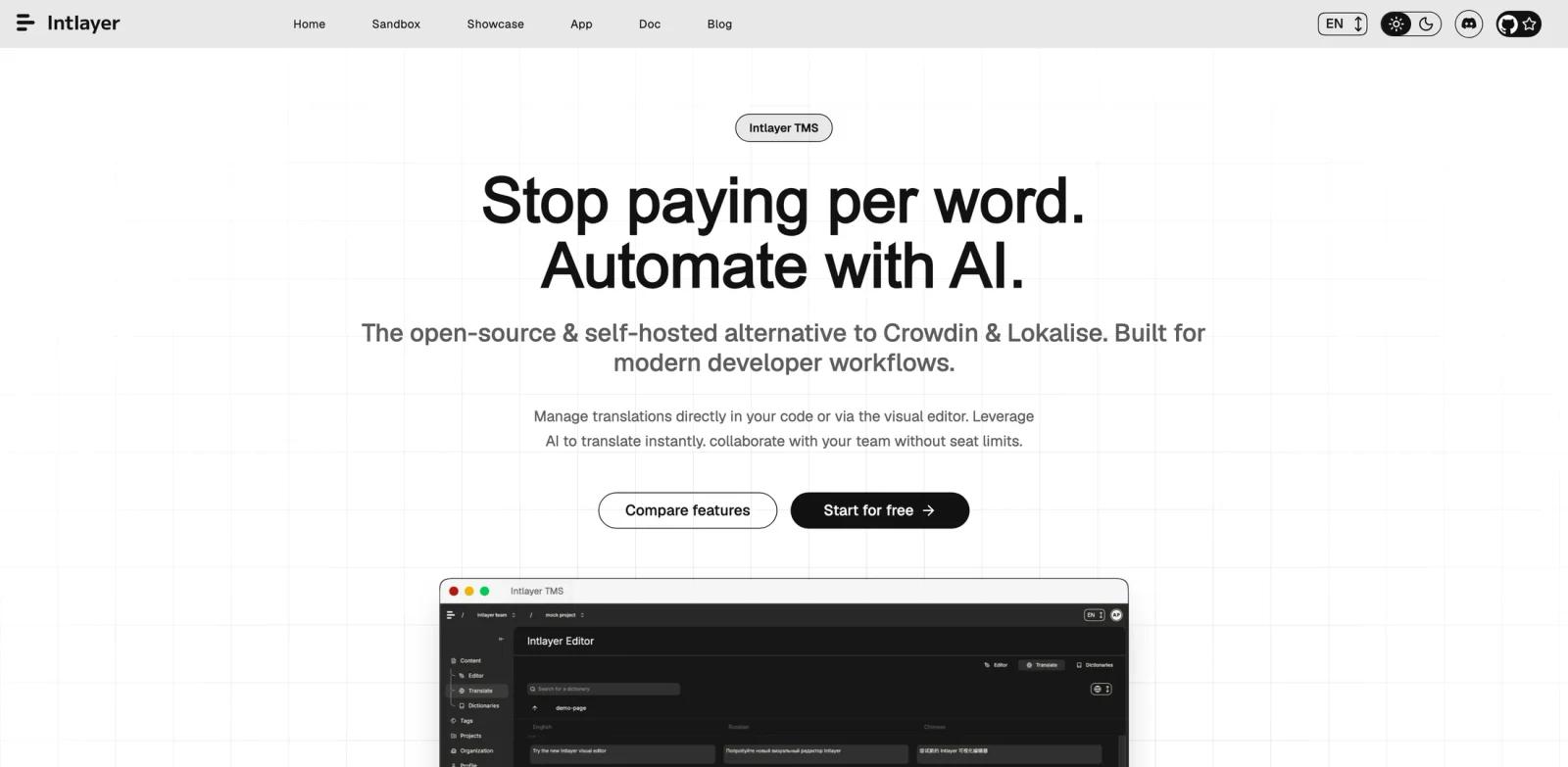Click the Intlayer Editor heading
The width and height of the screenshot is (1568, 767).
click(561, 641)
